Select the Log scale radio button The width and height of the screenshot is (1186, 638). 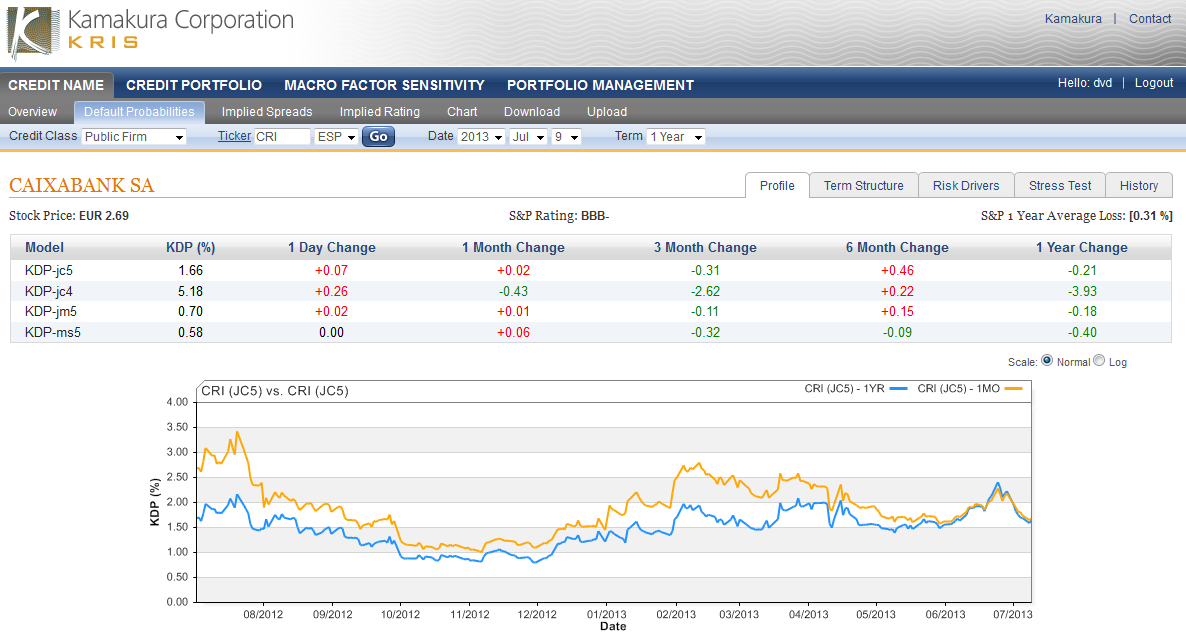tap(1099, 360)
